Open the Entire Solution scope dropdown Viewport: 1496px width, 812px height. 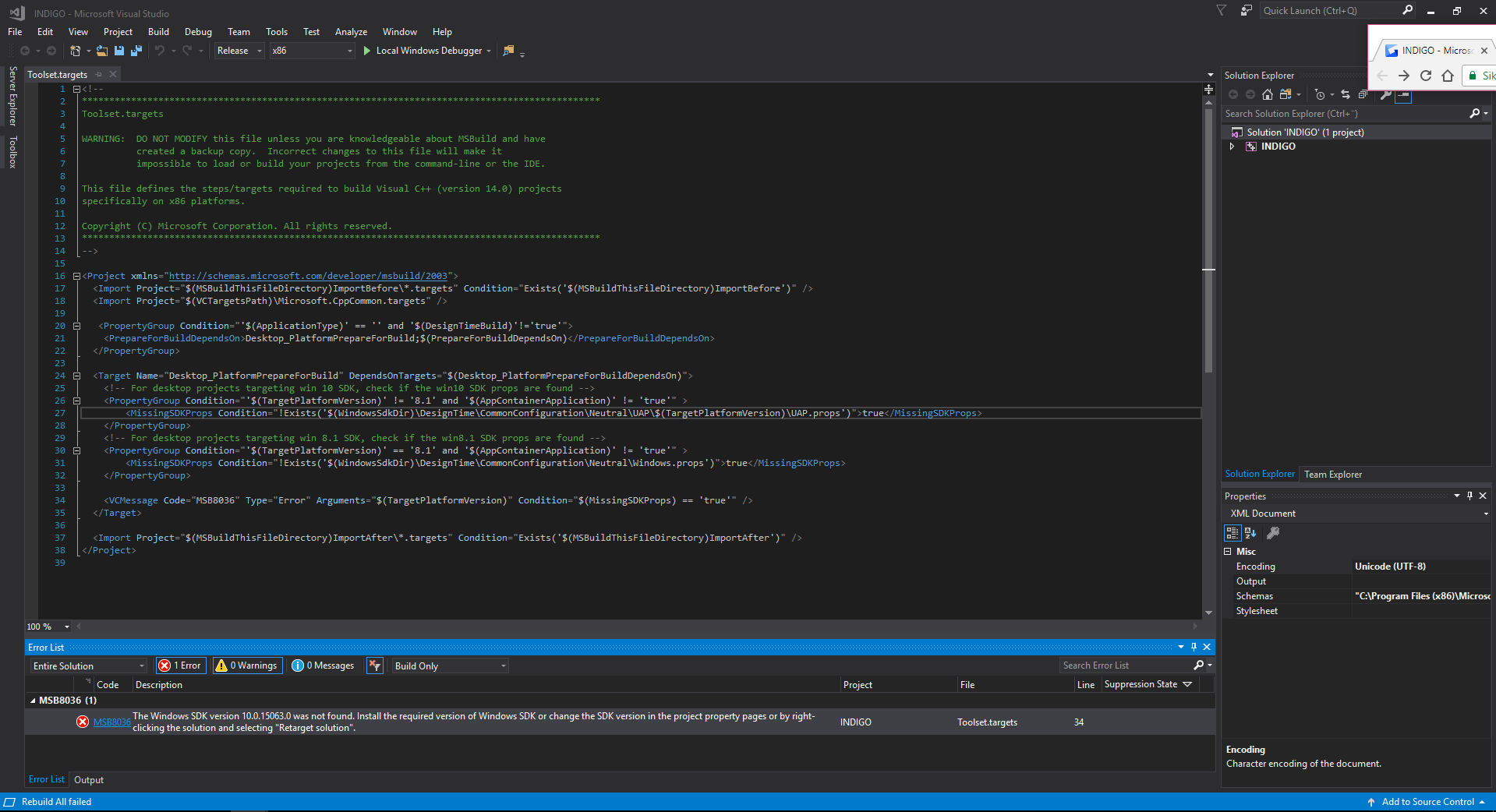tap(88, 666)
